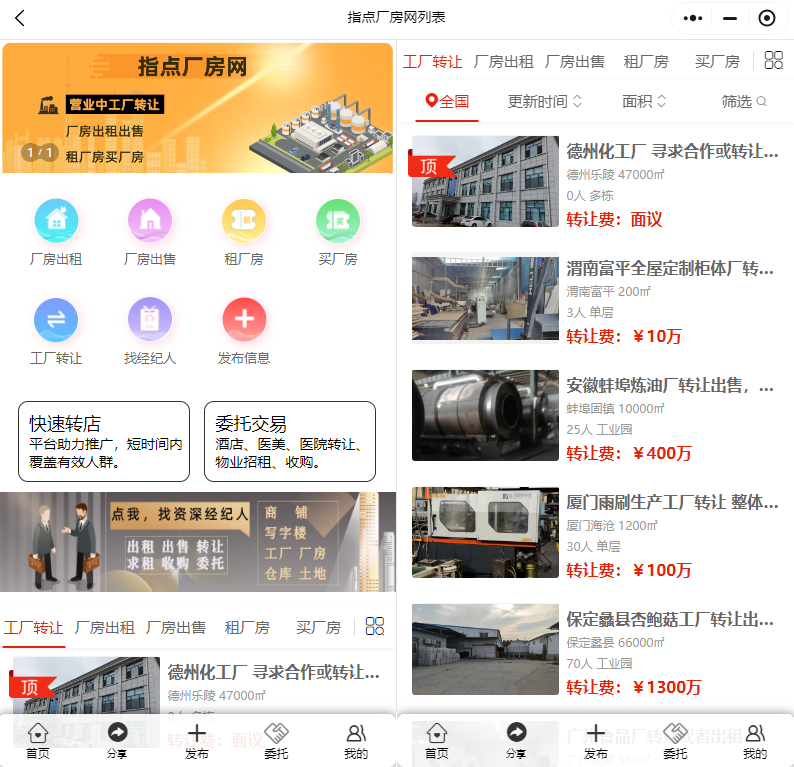
Task: Open the three-dots menu in the title bar
Action: point(693,18)
